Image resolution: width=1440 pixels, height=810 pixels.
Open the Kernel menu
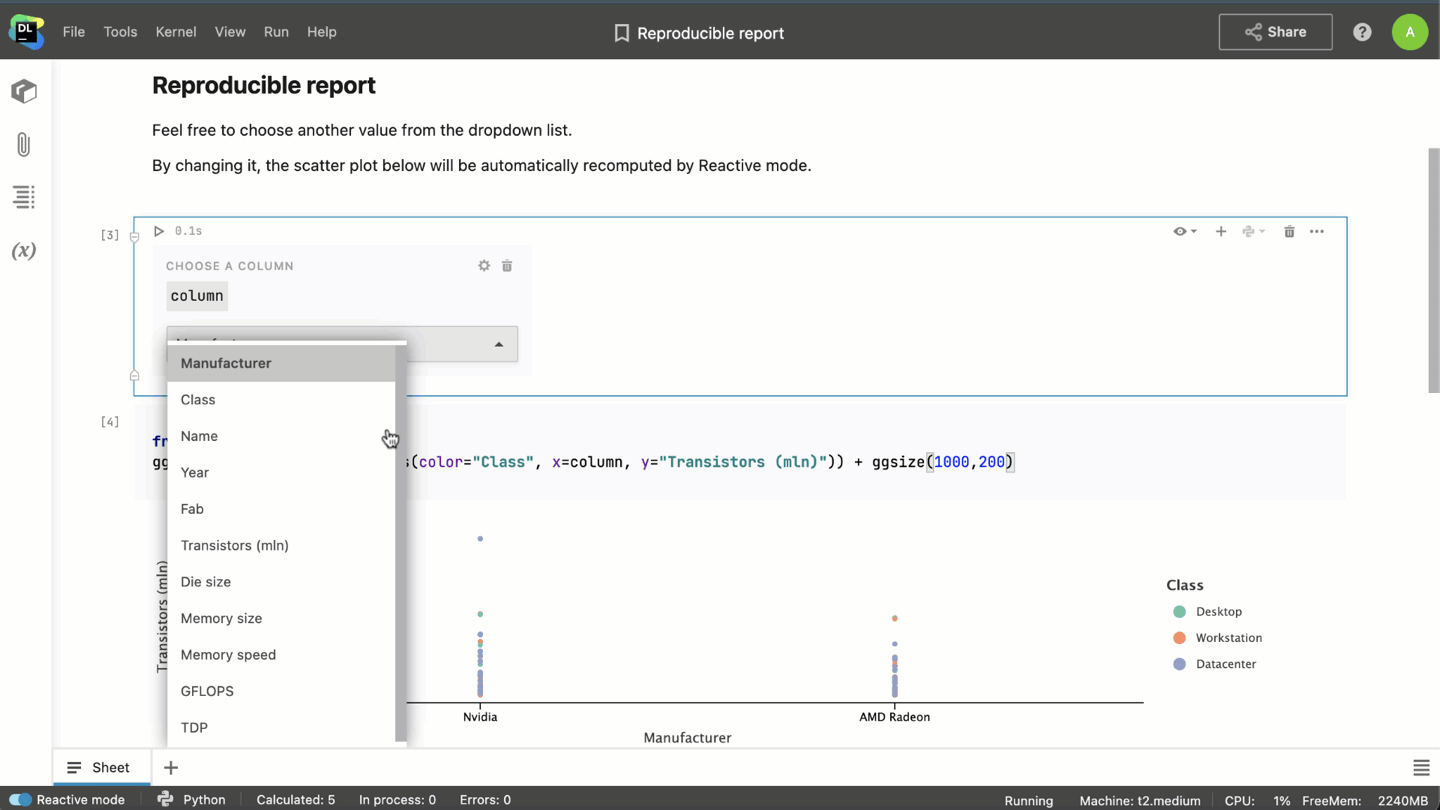click(x=176, y=32)
